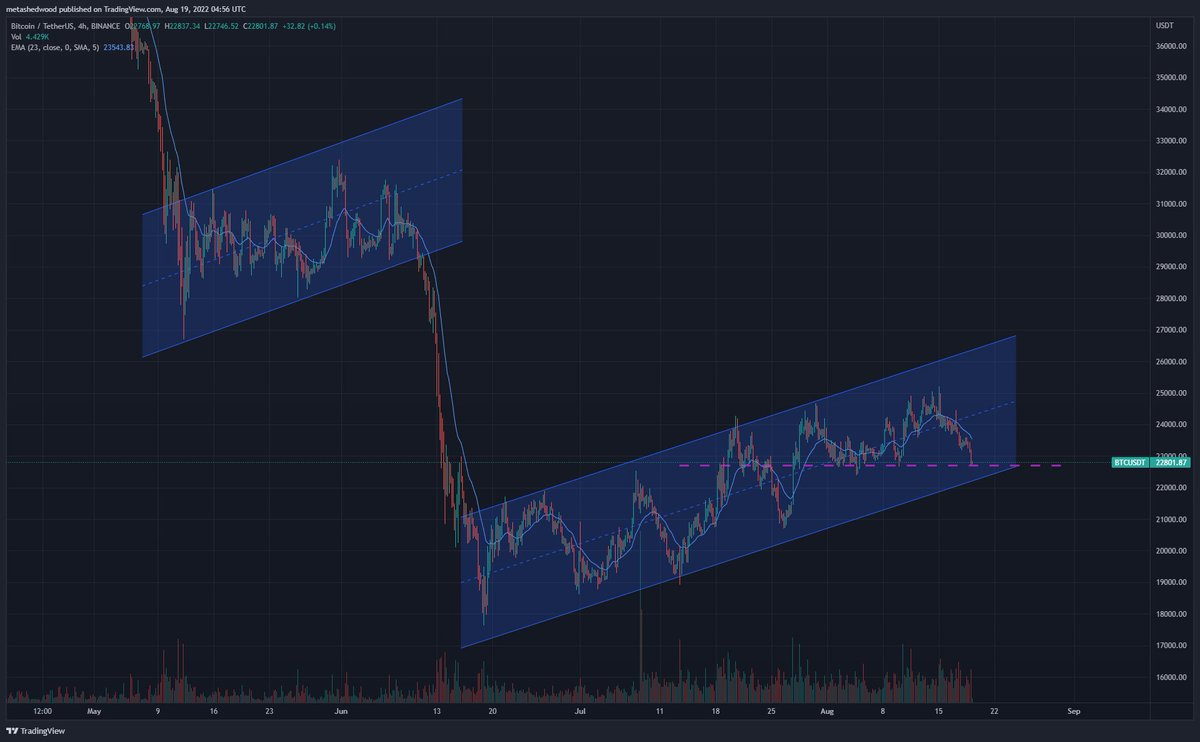Click the date label 11 after Jul
The height and width of the screenshot is (742, 1200).
660,711
